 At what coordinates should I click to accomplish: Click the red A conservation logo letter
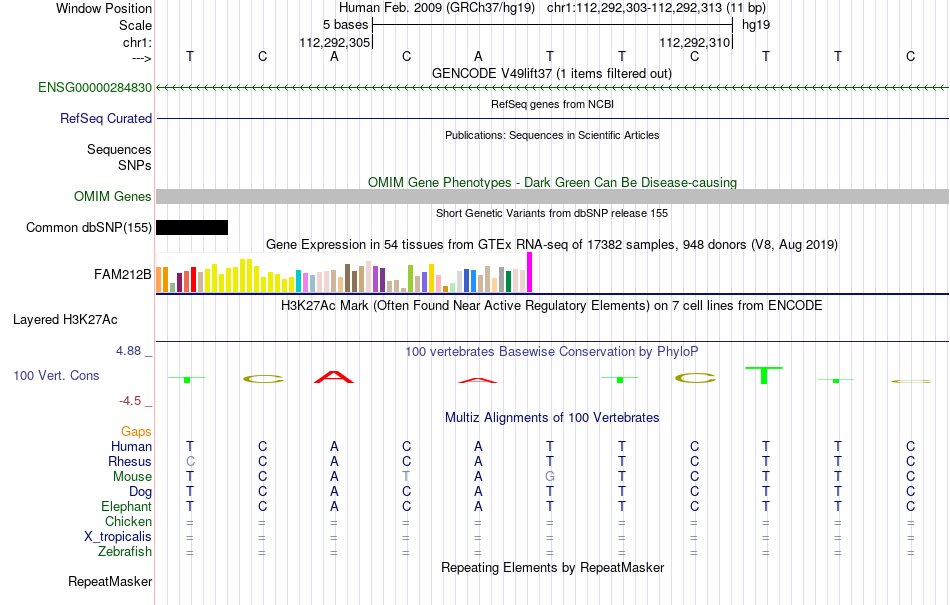point(334,377)
